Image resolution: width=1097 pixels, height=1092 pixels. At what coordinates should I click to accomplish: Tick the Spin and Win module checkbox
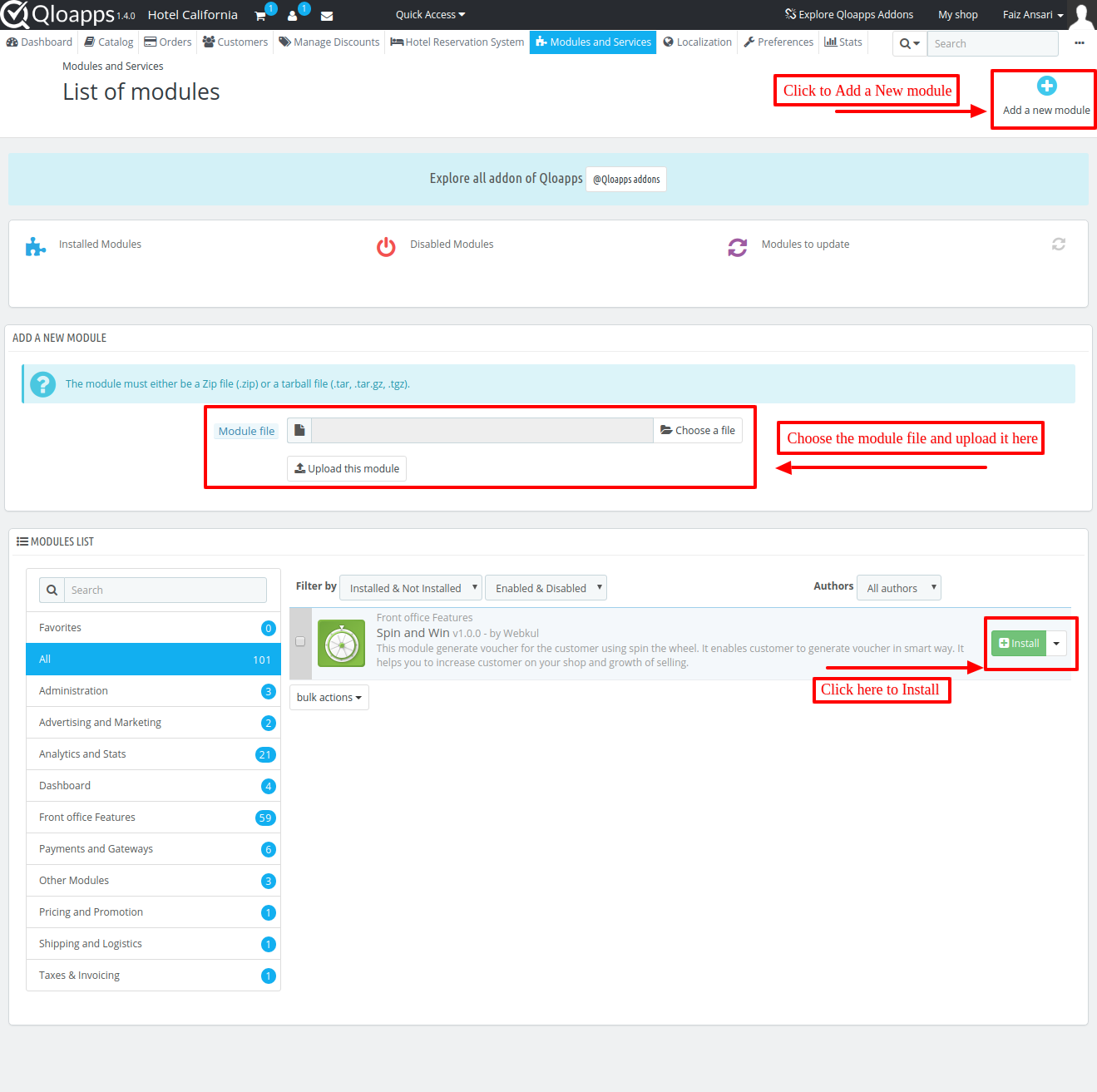click(300, 641)
